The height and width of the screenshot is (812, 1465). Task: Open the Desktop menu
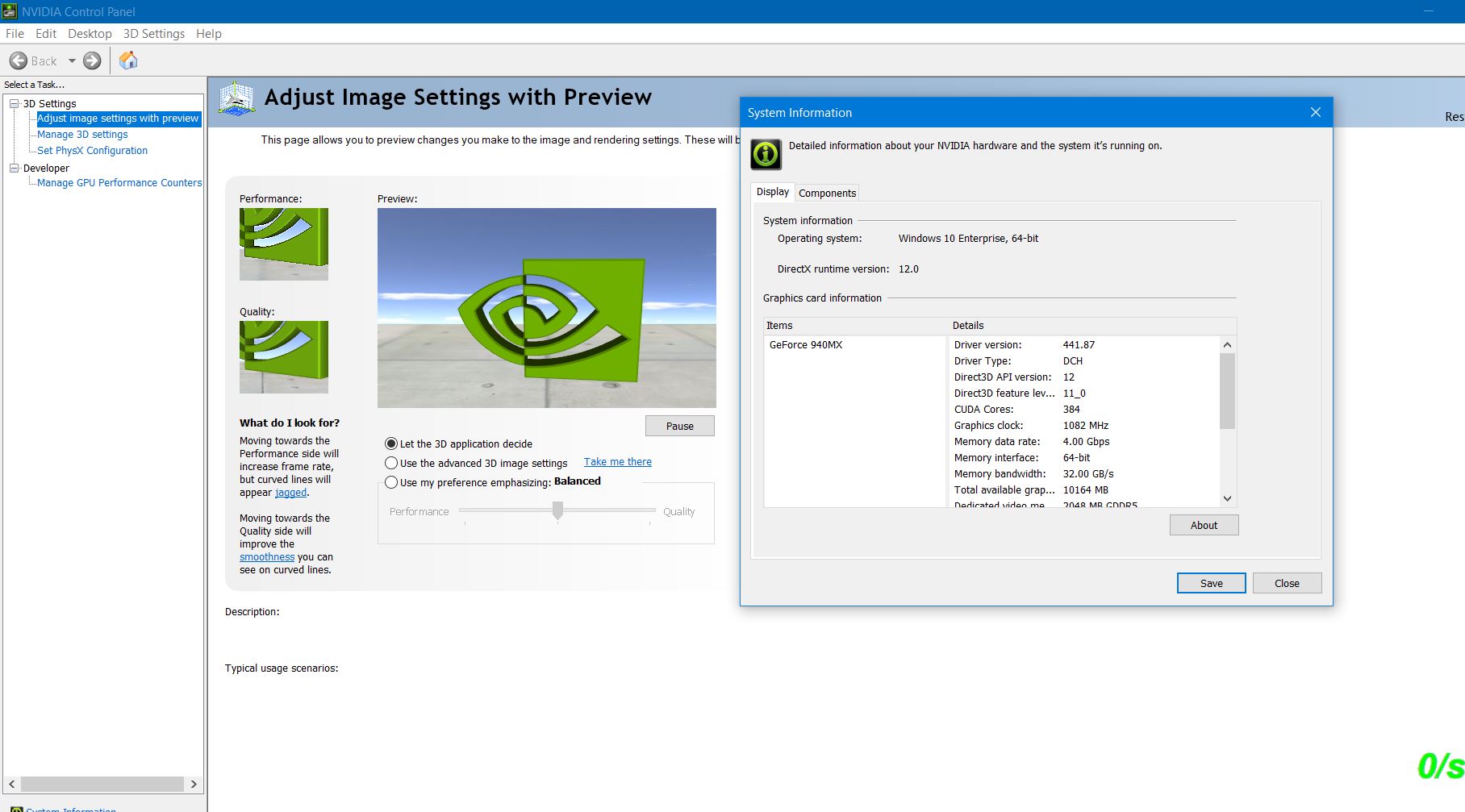[90, 34]
